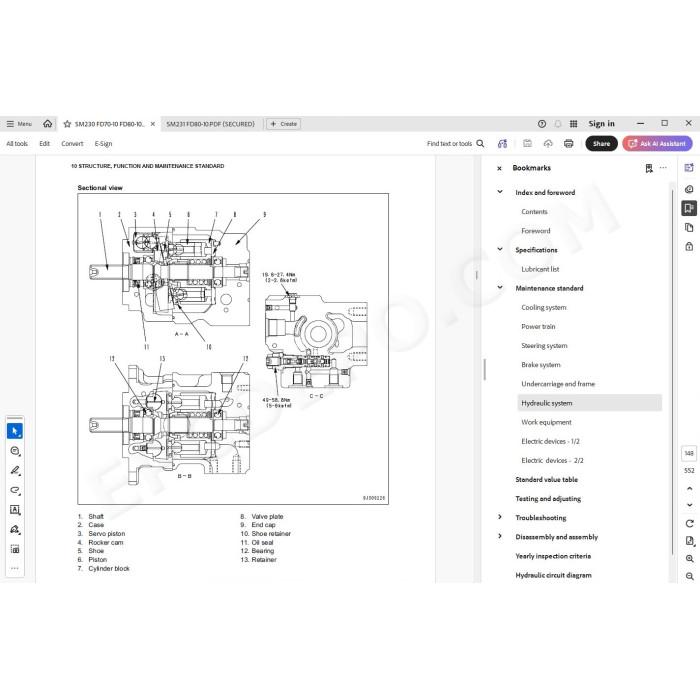
Task: Click the Create button
Action: point(283,124)
